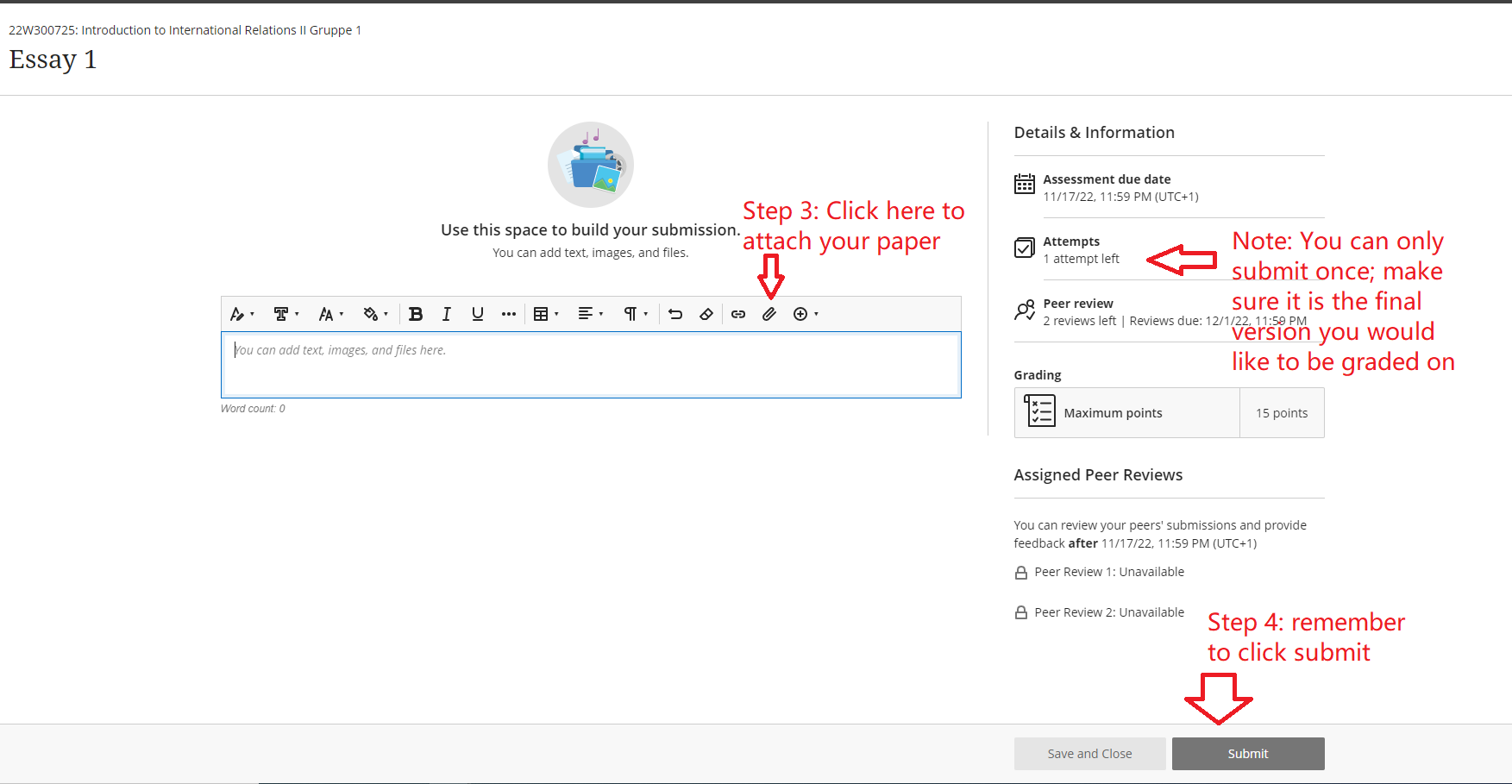Image resolution: width=1512 pixels, height=784 pixels.
Task: Open the text alignment dropdown
Action: (x=591, y=314)
